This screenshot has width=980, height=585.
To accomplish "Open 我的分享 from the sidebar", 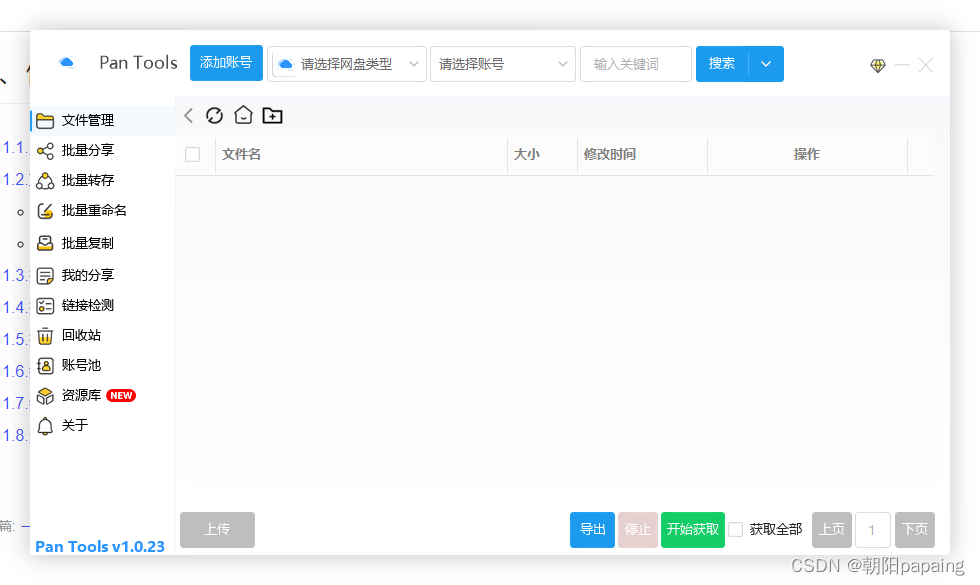I will tap(103, 275).
